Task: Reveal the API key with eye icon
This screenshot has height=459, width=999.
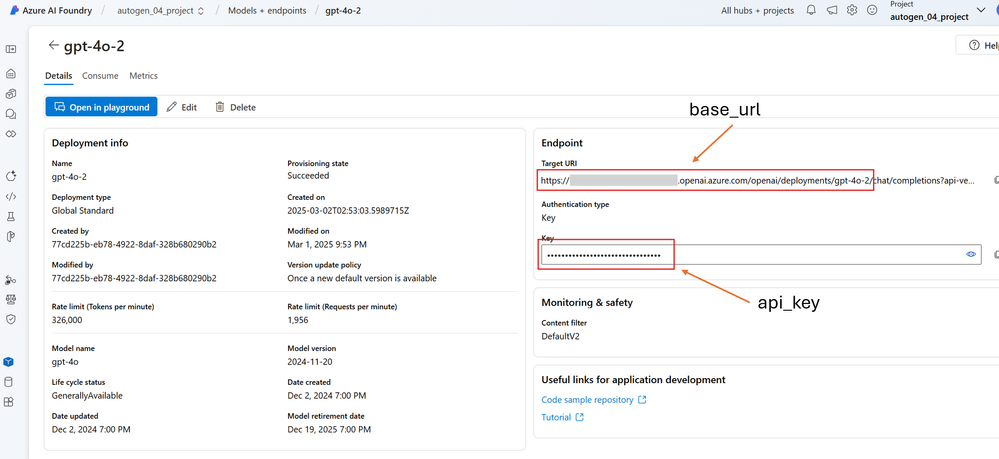Action: [970, 255]
